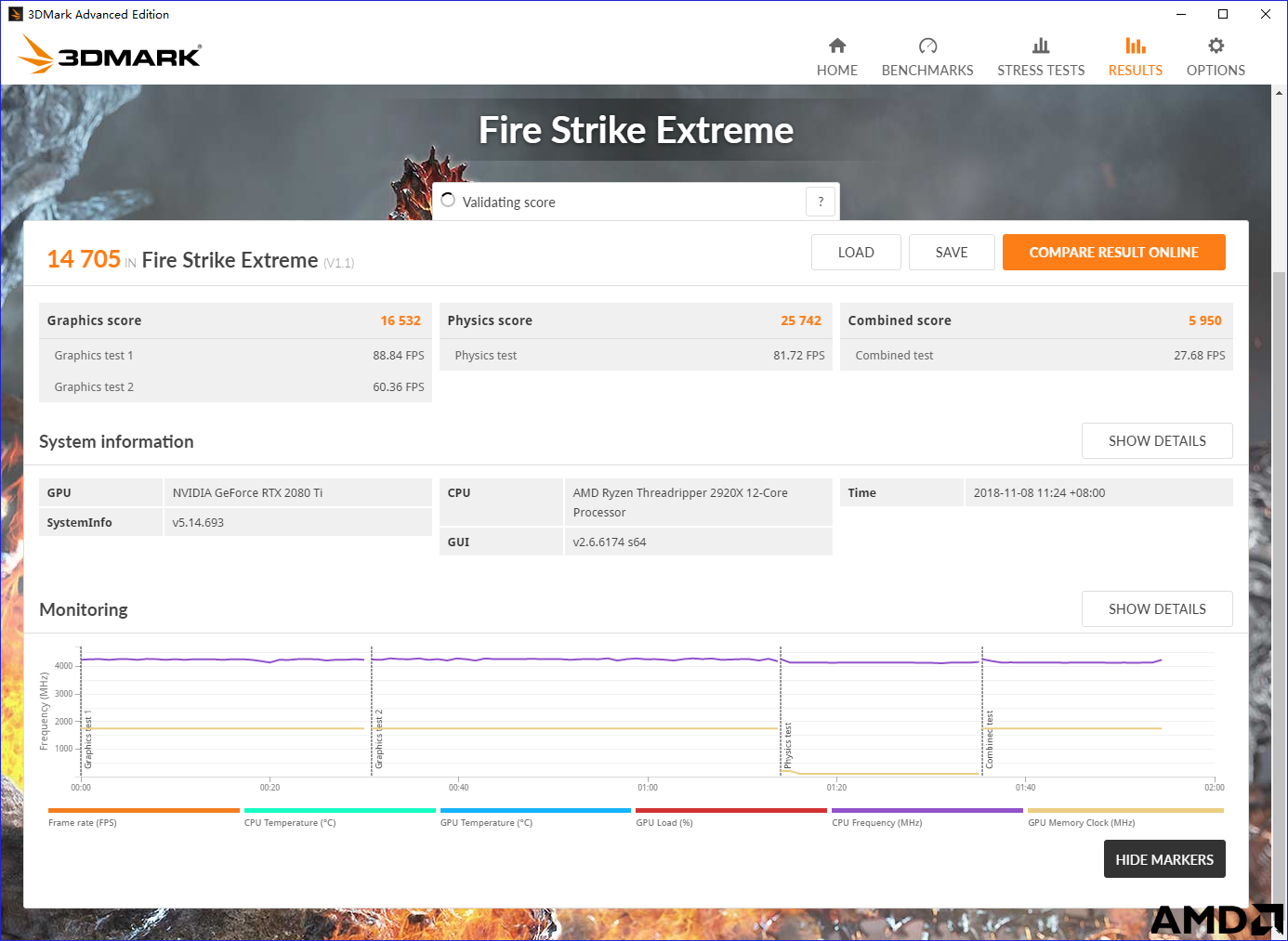Click the GUI version v2.6.6174 s64
This screenshot has width=1288, height=941.
pyautogui.click(x=610, y=542)
